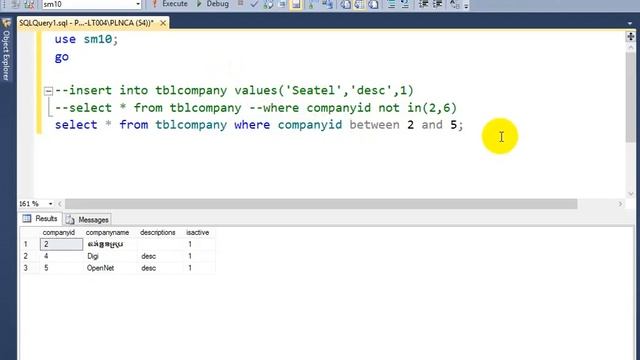This screenshot has height=360, width=640.
Task: Select the companyid cell with value 5
Action: pos(61,268)
